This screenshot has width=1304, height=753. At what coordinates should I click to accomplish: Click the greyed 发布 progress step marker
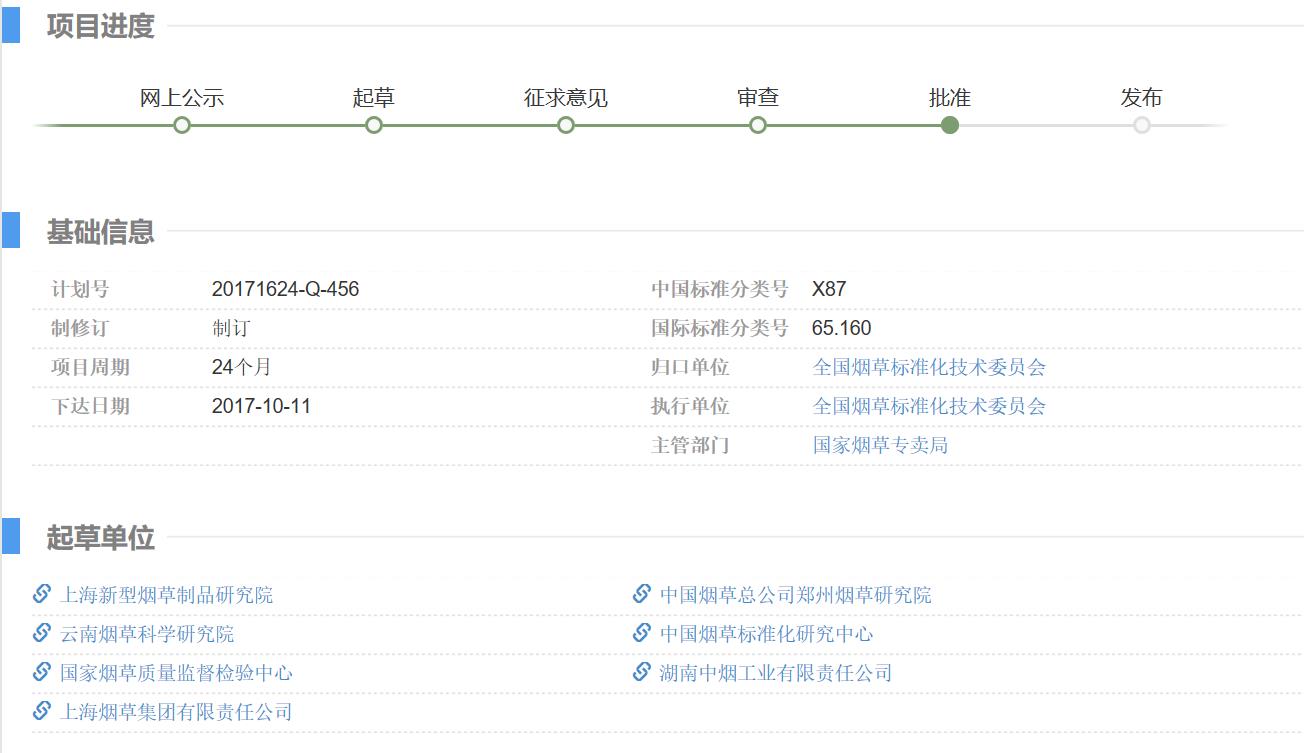(1142, 125)
